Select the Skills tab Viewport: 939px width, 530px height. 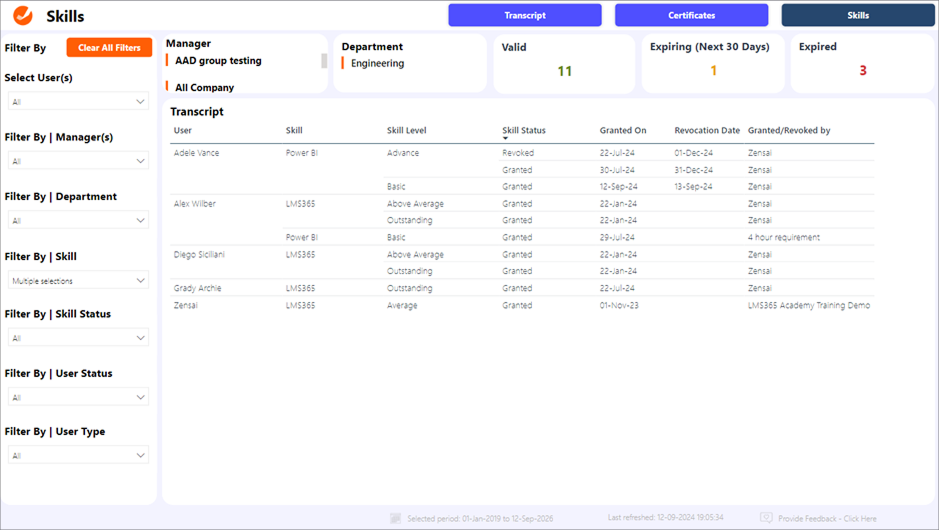tap(857, 15)
